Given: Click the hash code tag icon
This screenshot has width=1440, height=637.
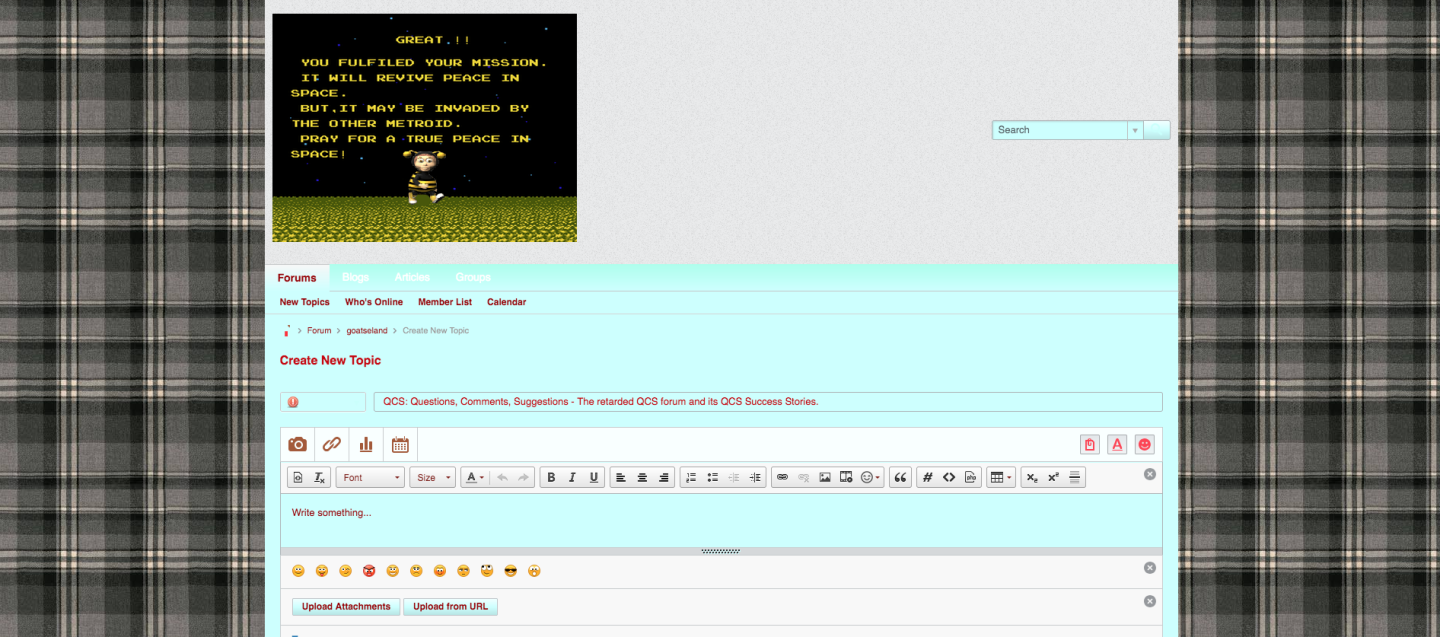Looking at the screenshot, I should pos(927,478).
